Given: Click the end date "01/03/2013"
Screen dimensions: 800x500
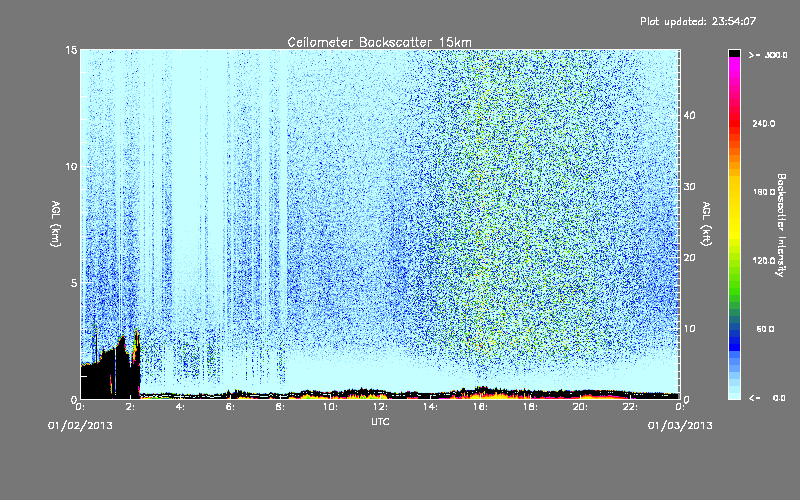Looking at the screenshot, I should (x=680, y=426).
